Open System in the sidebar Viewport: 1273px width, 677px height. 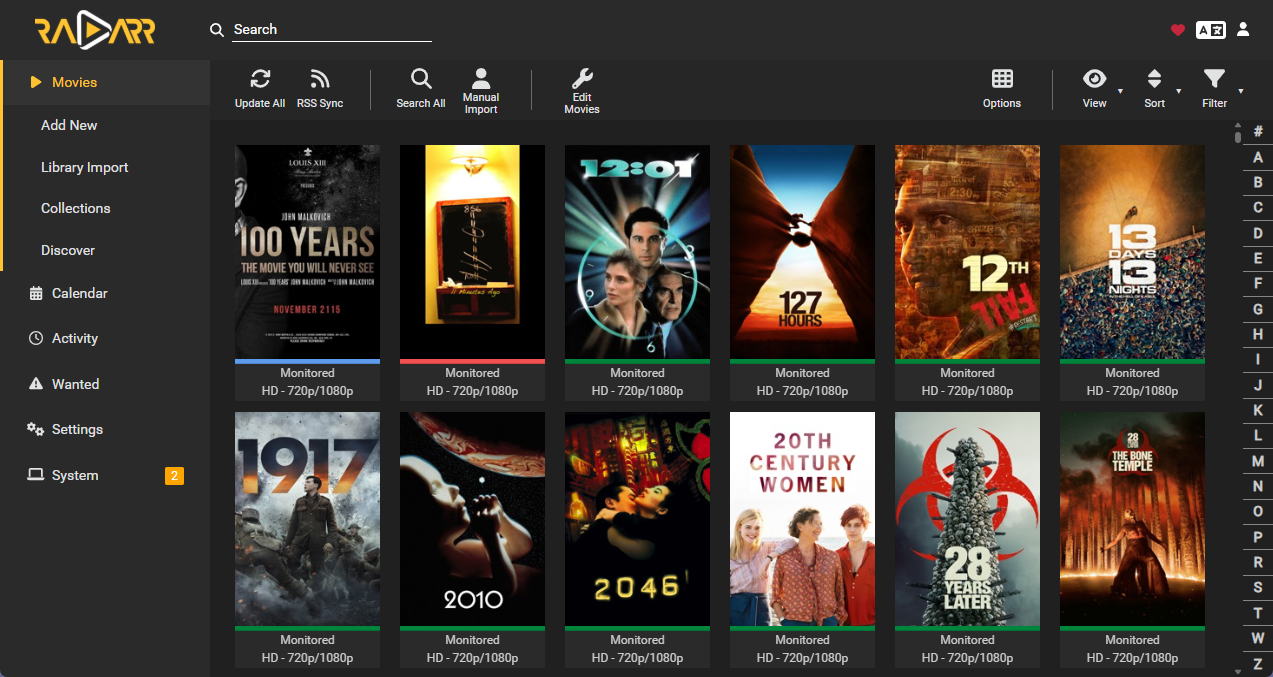105,475
